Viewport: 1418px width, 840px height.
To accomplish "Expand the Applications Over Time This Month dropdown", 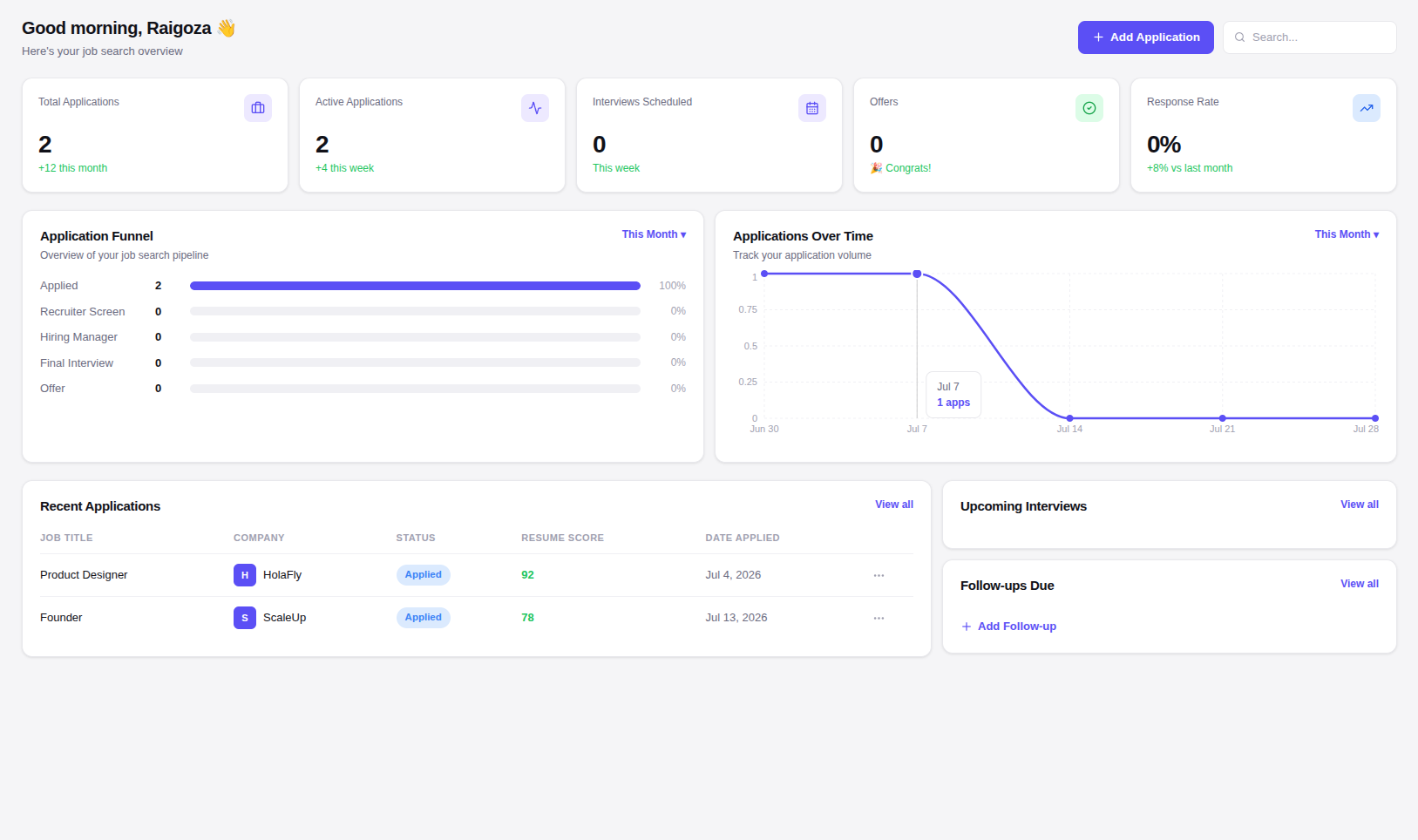I will (x=1347, y=234).
